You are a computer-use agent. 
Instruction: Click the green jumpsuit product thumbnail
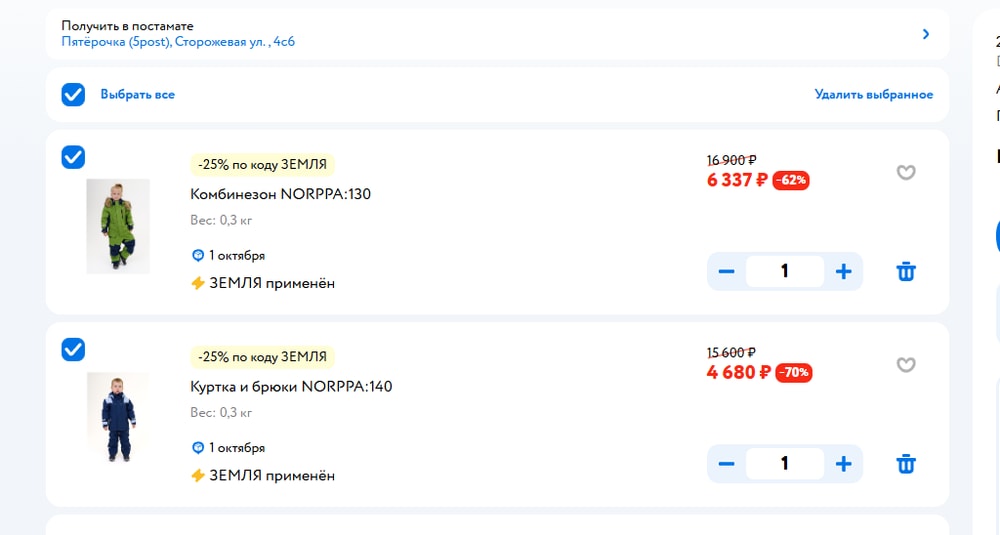[118, 226]
